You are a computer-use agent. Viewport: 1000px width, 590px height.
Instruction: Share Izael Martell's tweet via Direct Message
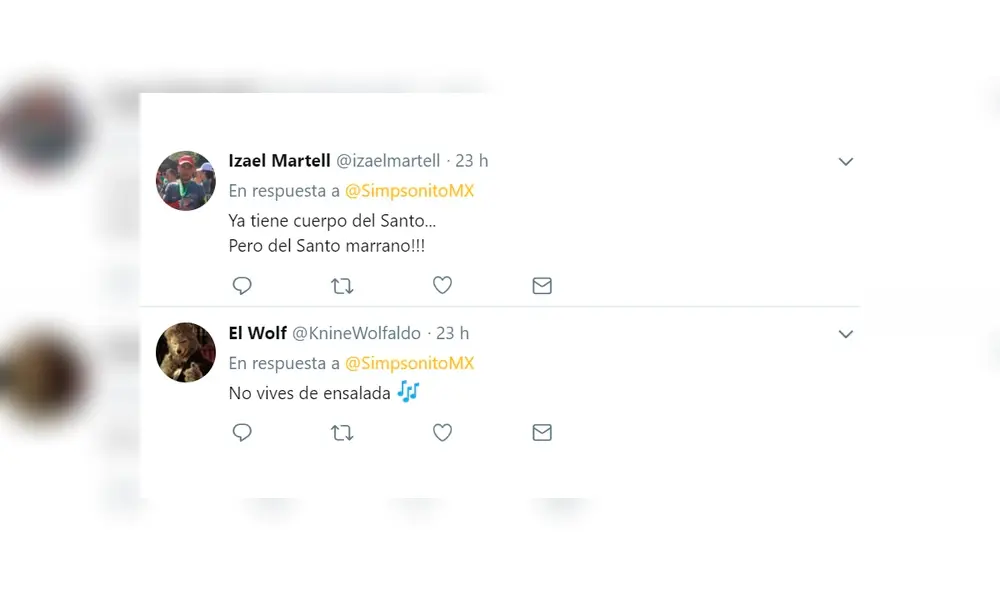[x=542, y=285]
